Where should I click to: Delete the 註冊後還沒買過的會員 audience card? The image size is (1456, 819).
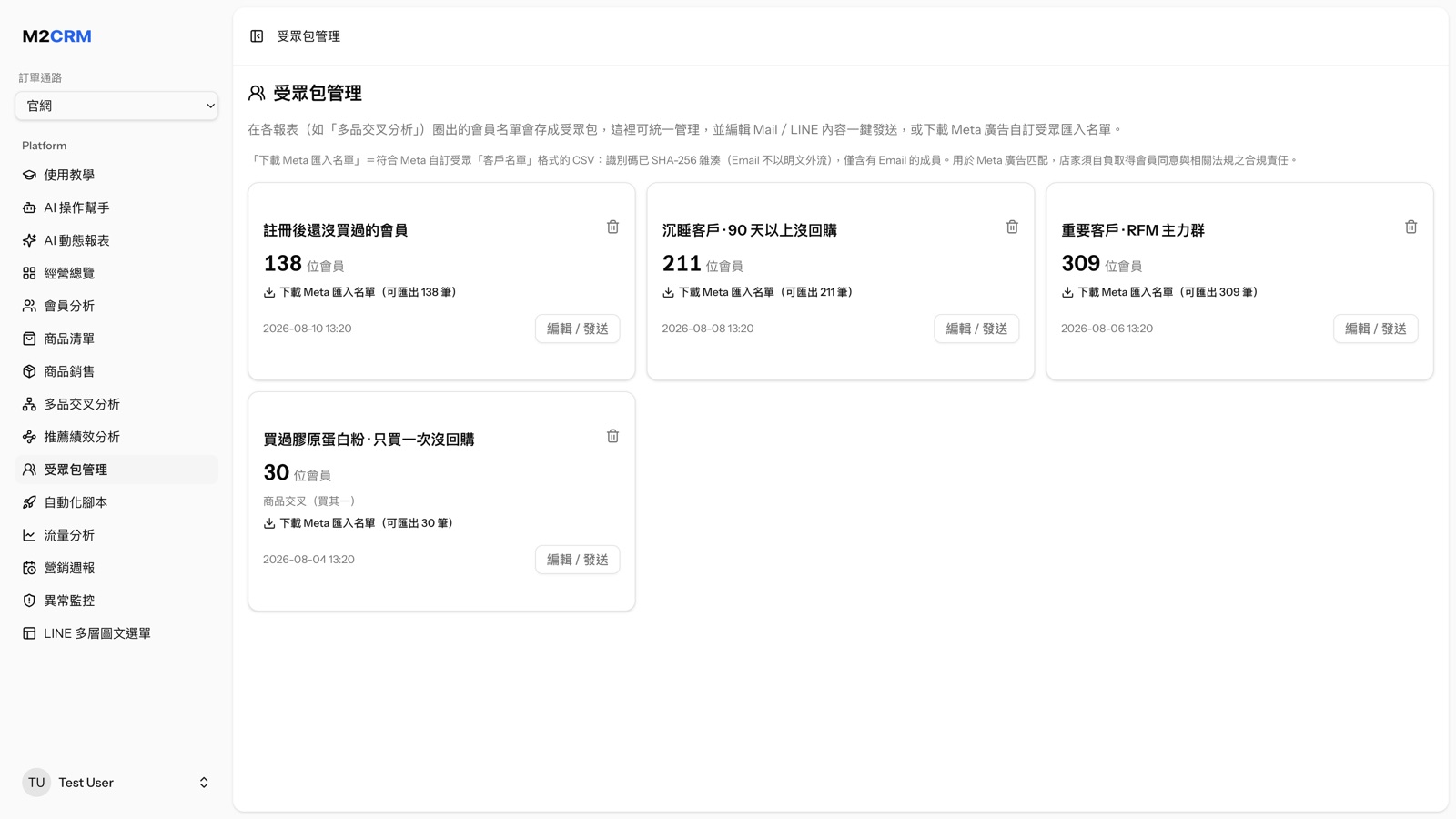coord(612,227)
